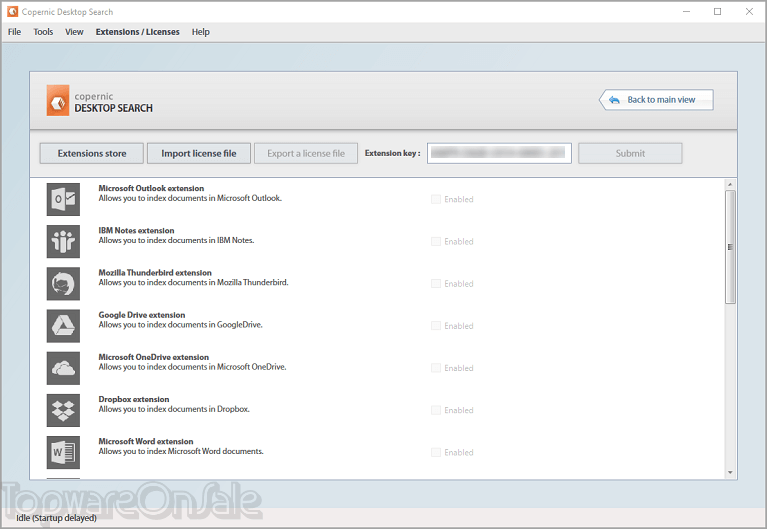
Task: Click the scrollbar up arrow
Action: coord(730,184)
